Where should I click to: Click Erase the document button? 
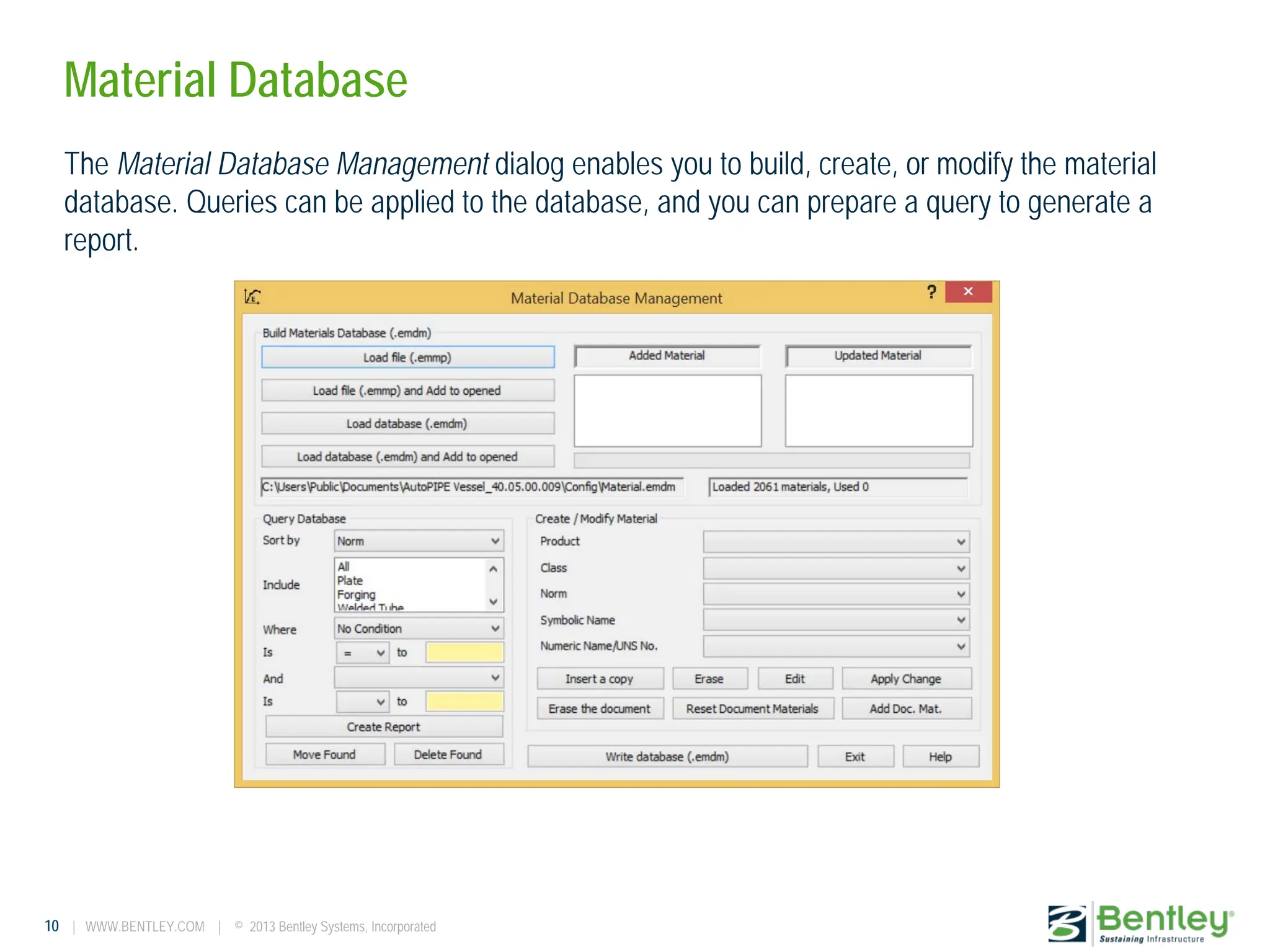click(x=600, y=708)
